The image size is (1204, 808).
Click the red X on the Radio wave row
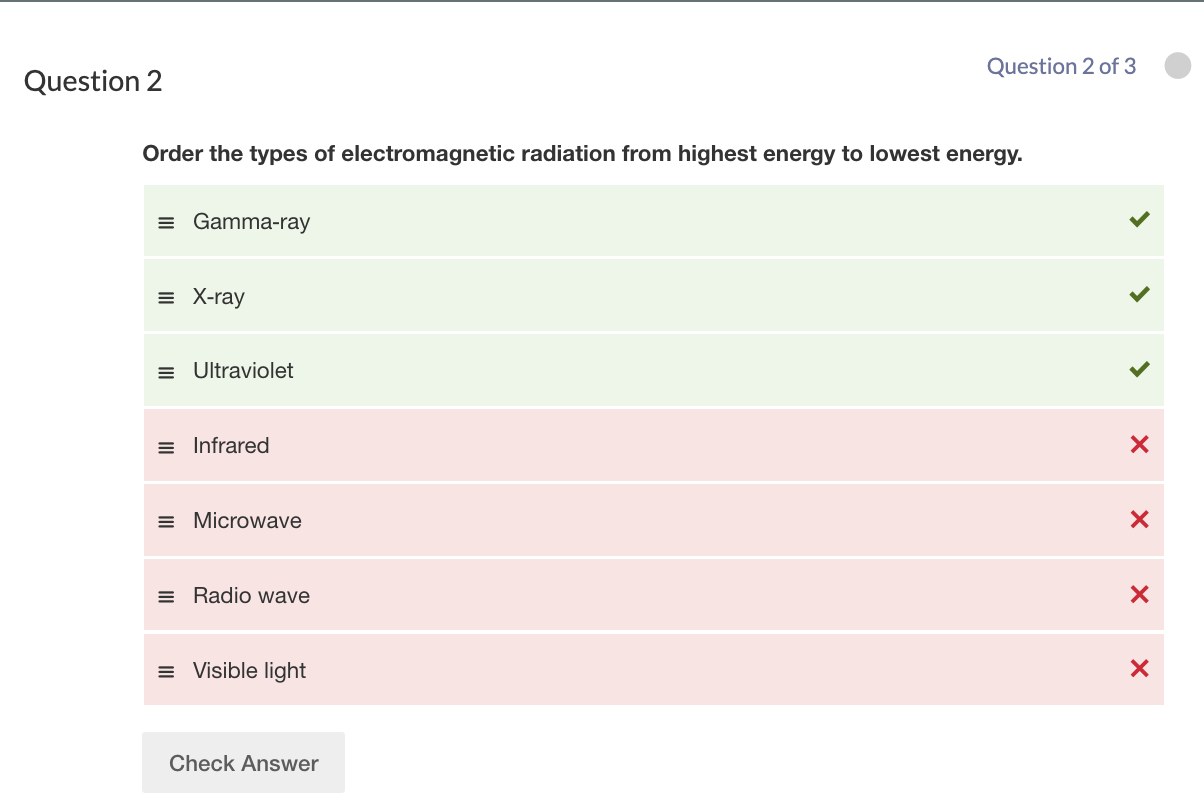tap(1139, 594)
